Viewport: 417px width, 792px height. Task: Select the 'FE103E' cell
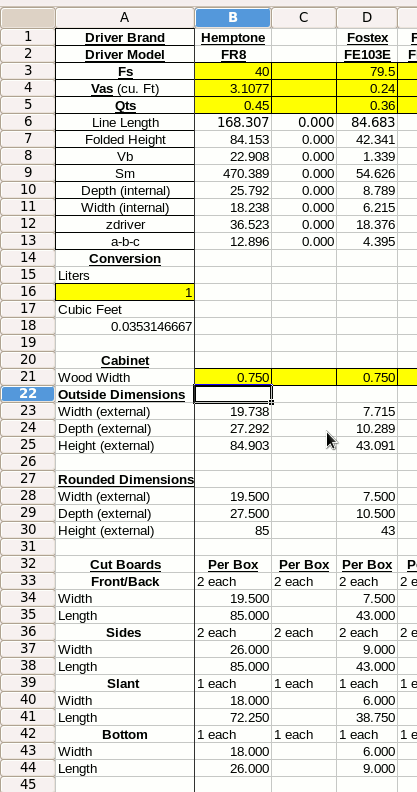[x=367, y=55]
